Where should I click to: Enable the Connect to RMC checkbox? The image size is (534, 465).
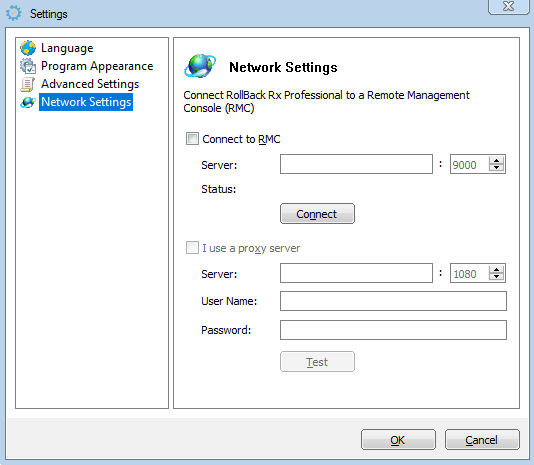pyautogui.click(x=192, y=139)
